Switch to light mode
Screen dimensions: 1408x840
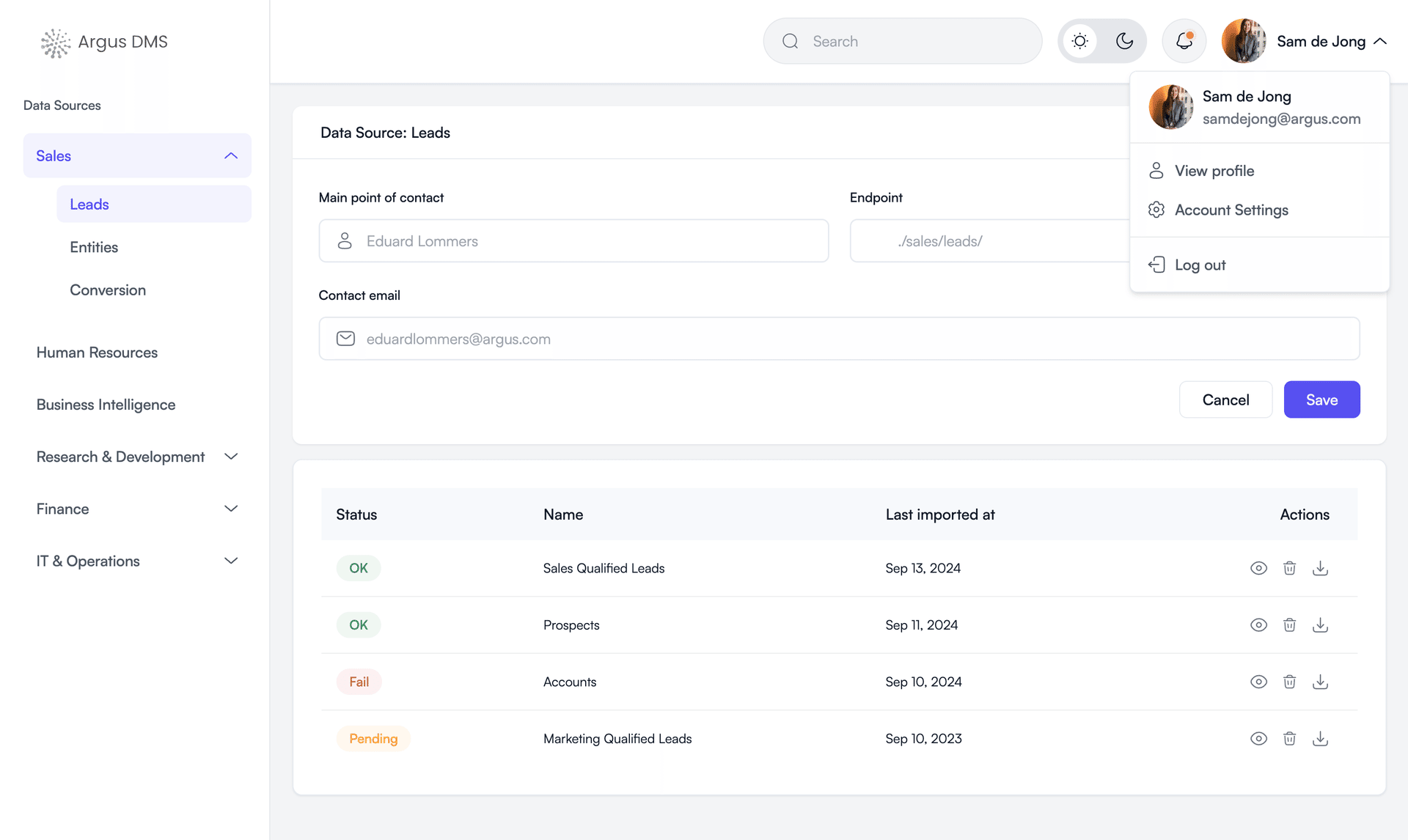(1079, 41)
